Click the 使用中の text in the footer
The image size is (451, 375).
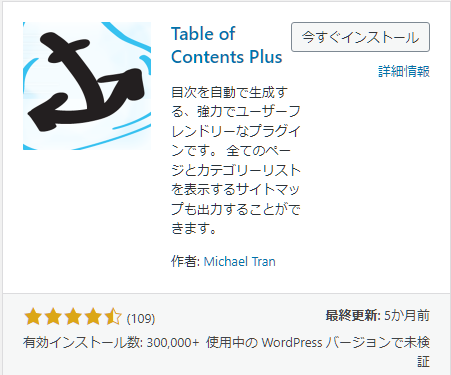[x=232, y=342]
